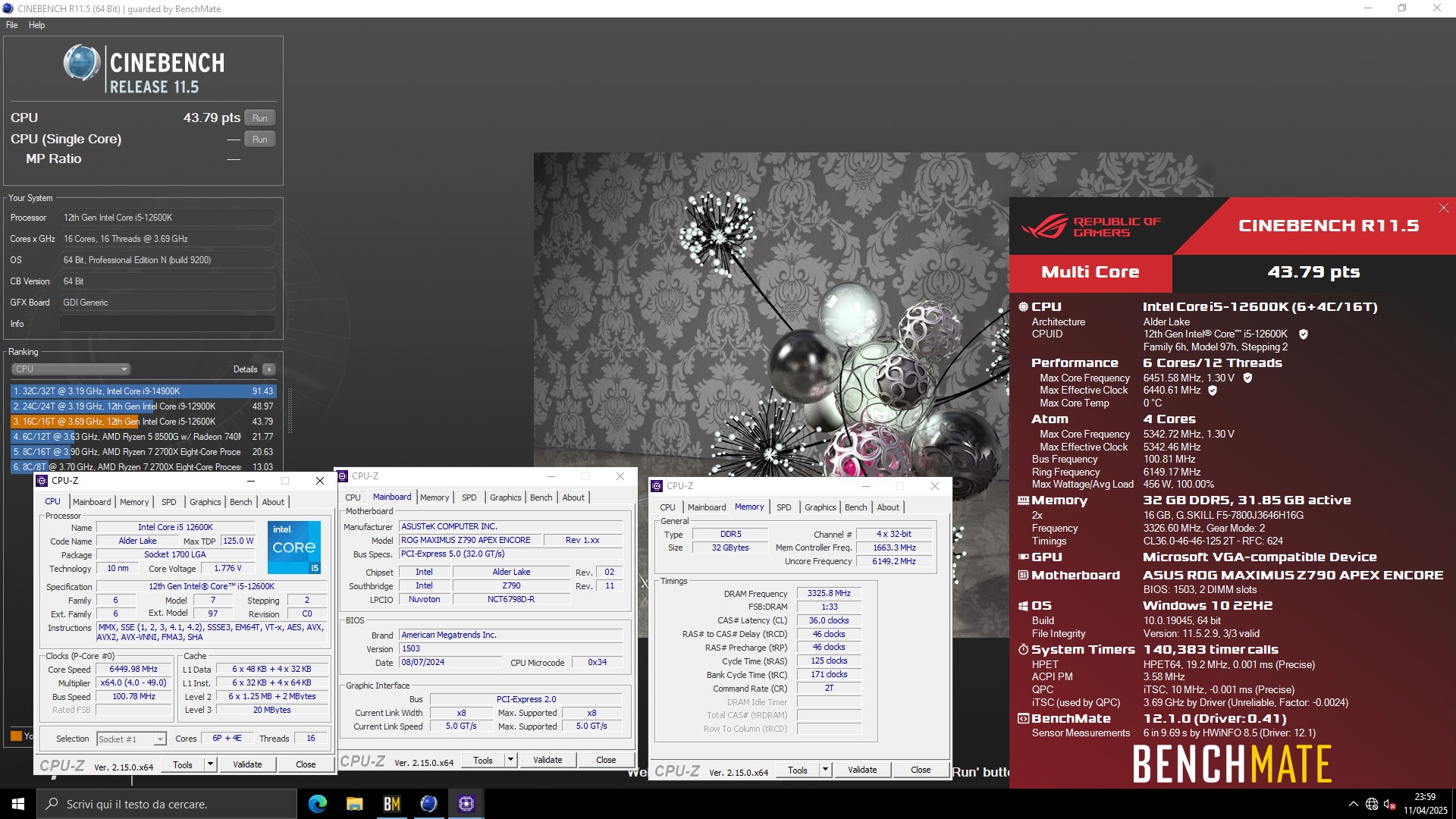The height and width of the screenshot is (819, 1456).
Task: Click the Details arrow button in Ranking
Action: 268,369
